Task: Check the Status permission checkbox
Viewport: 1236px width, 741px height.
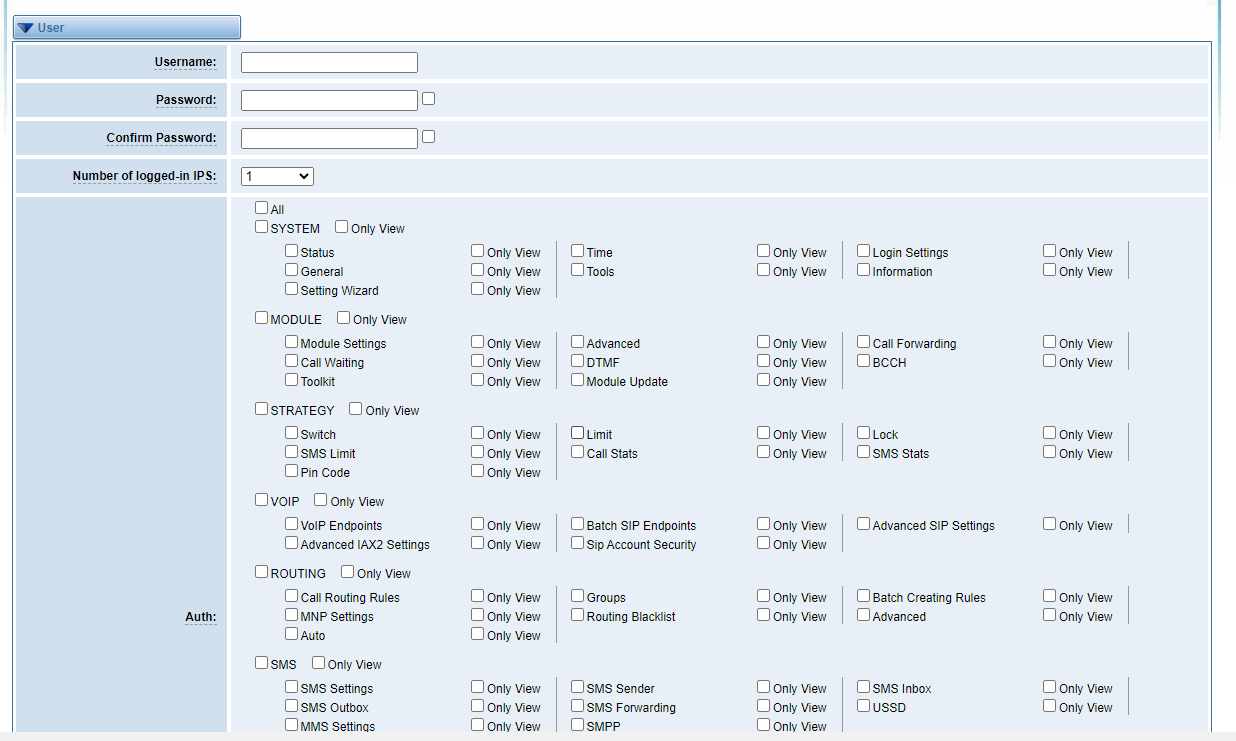Action: click(291, 251)
